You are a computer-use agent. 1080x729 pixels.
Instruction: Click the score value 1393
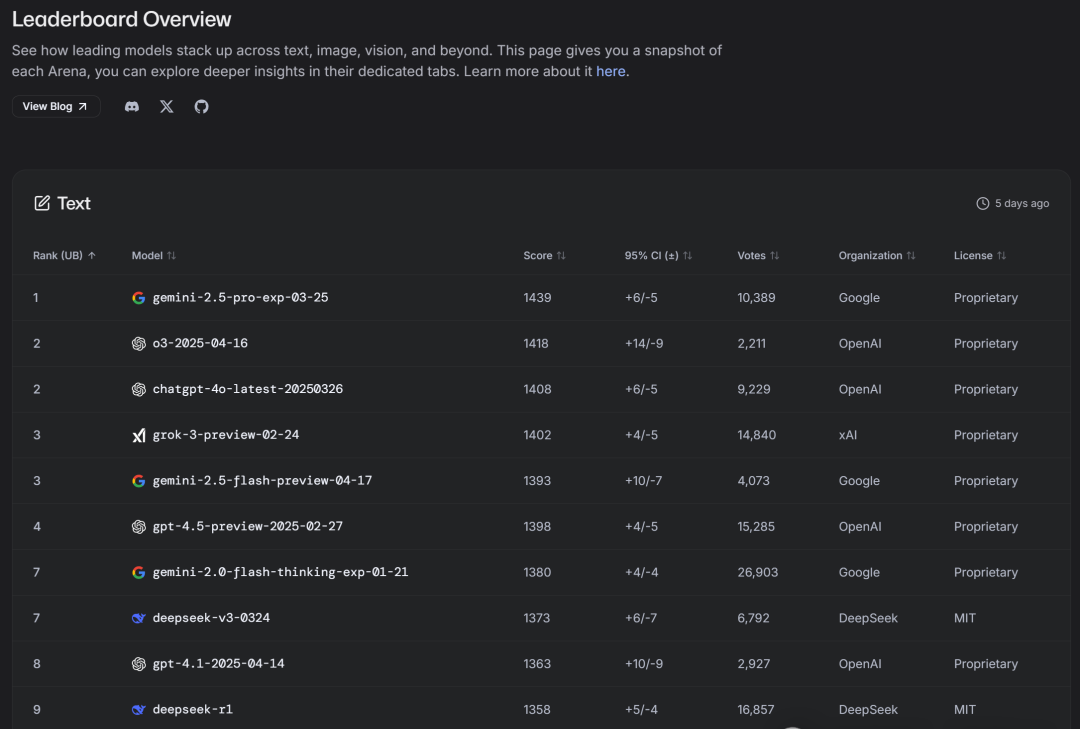[537, 480]
